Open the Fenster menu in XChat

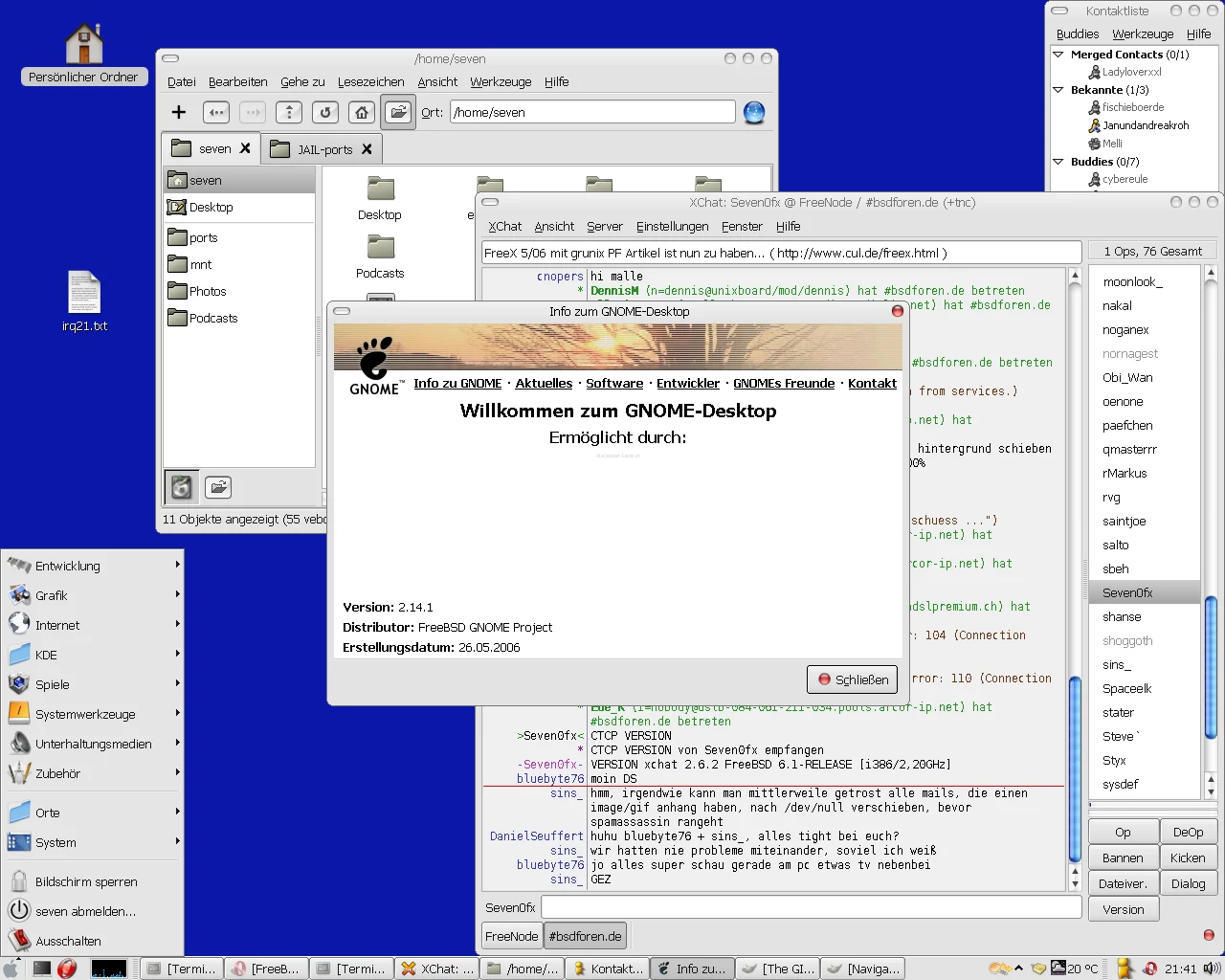[742, 226]
